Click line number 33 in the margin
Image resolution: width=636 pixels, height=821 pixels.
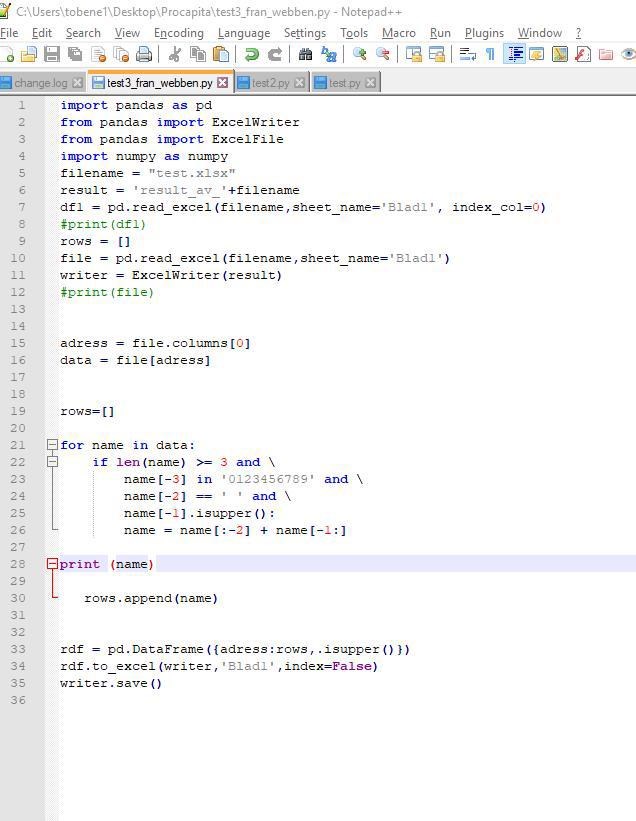[x=19, y=649]
